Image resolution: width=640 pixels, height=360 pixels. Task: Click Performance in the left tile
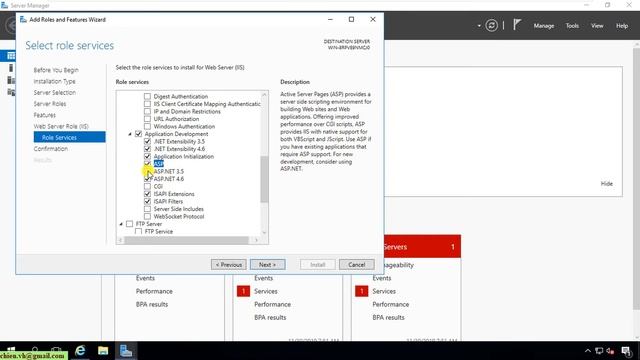pos(154,291)
